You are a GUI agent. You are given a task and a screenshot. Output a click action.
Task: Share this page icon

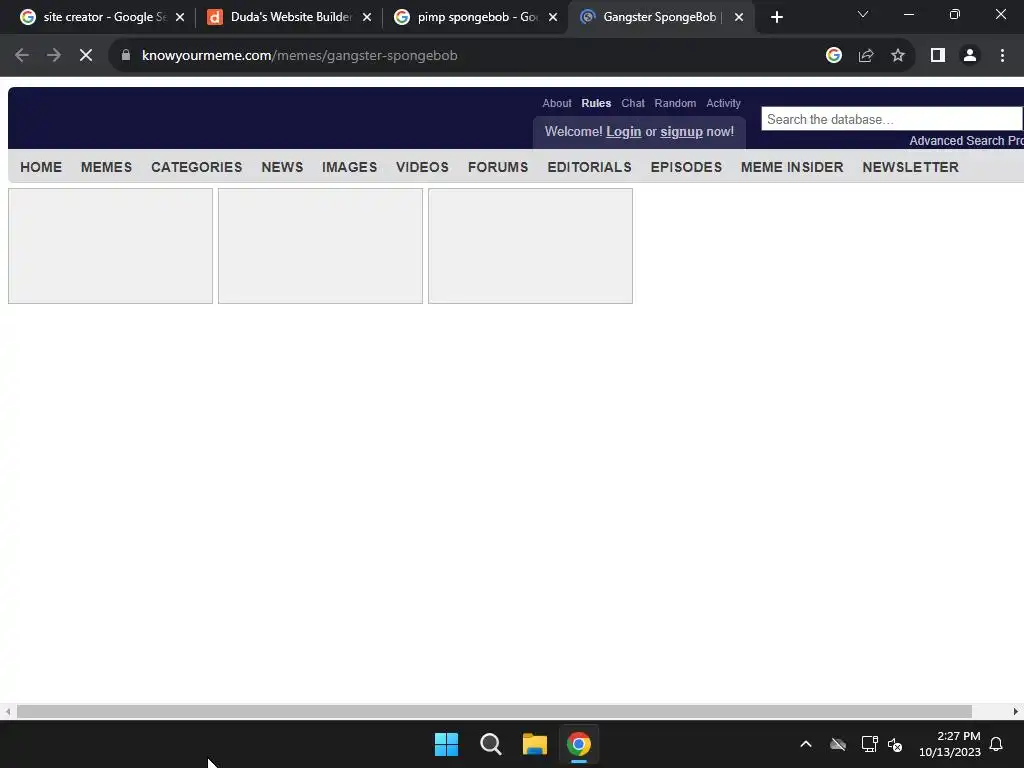866,56
